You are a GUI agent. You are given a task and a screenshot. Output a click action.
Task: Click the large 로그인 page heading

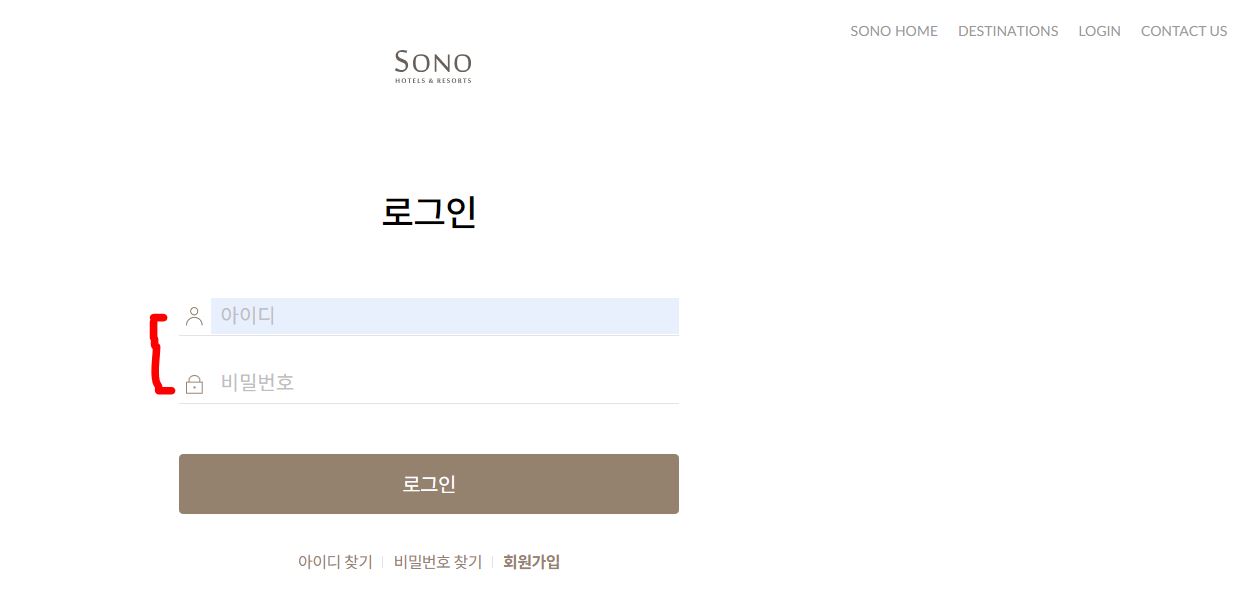pos(429,212)
